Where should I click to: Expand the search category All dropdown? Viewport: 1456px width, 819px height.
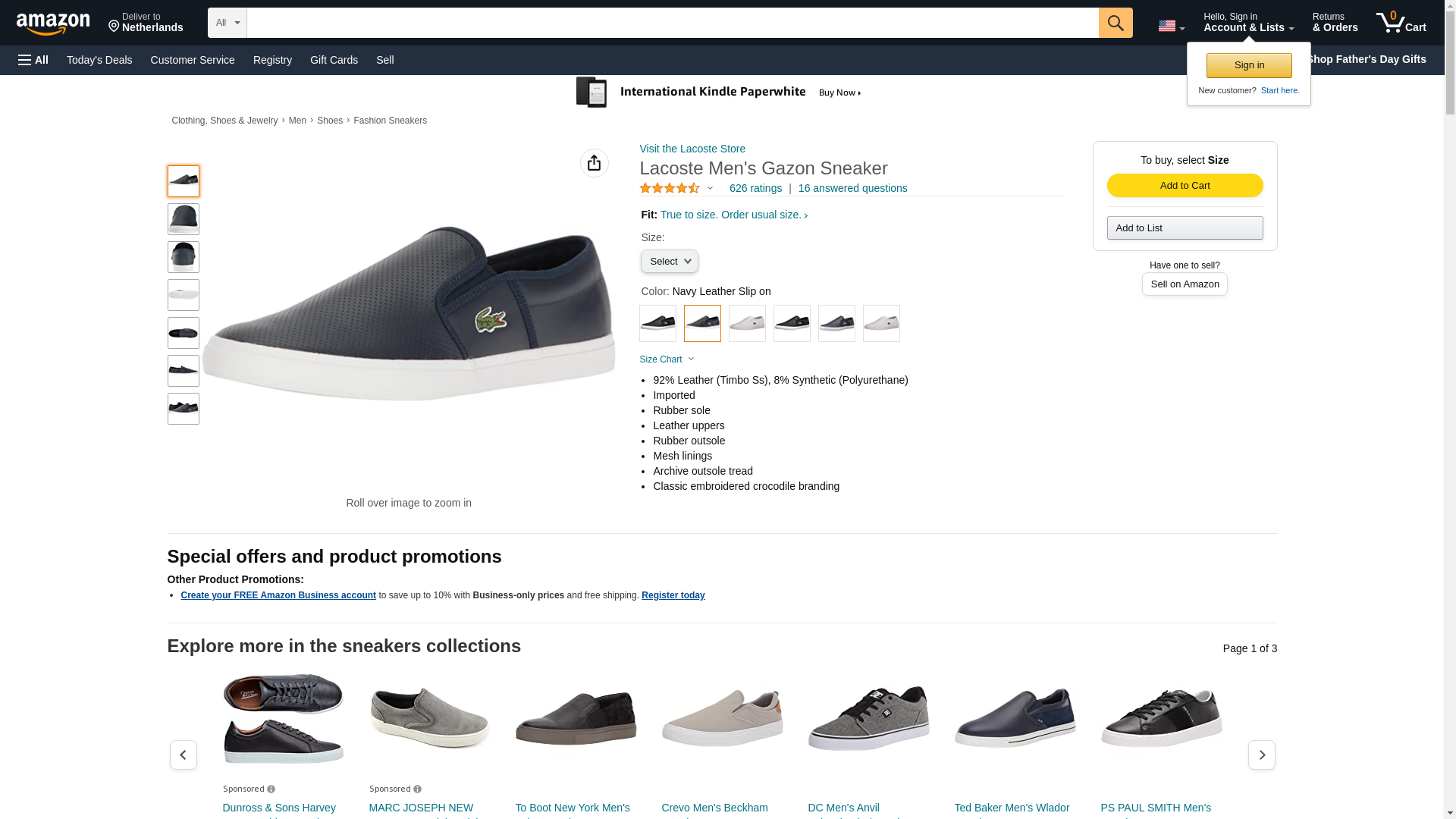(227, 23)
